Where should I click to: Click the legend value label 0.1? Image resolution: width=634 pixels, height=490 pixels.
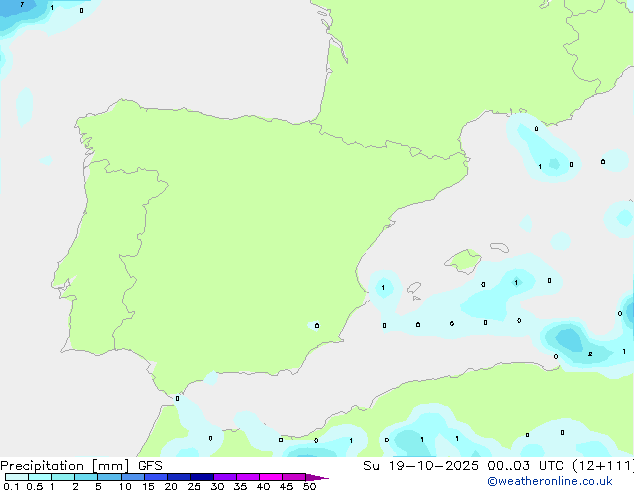tap(9, 487)
